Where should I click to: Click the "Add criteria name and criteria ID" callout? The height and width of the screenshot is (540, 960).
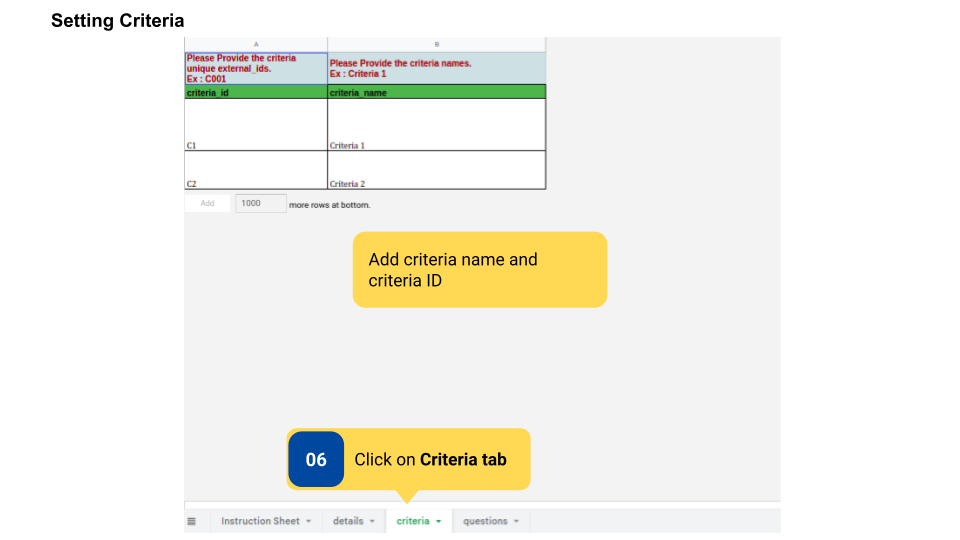[480, 270]
